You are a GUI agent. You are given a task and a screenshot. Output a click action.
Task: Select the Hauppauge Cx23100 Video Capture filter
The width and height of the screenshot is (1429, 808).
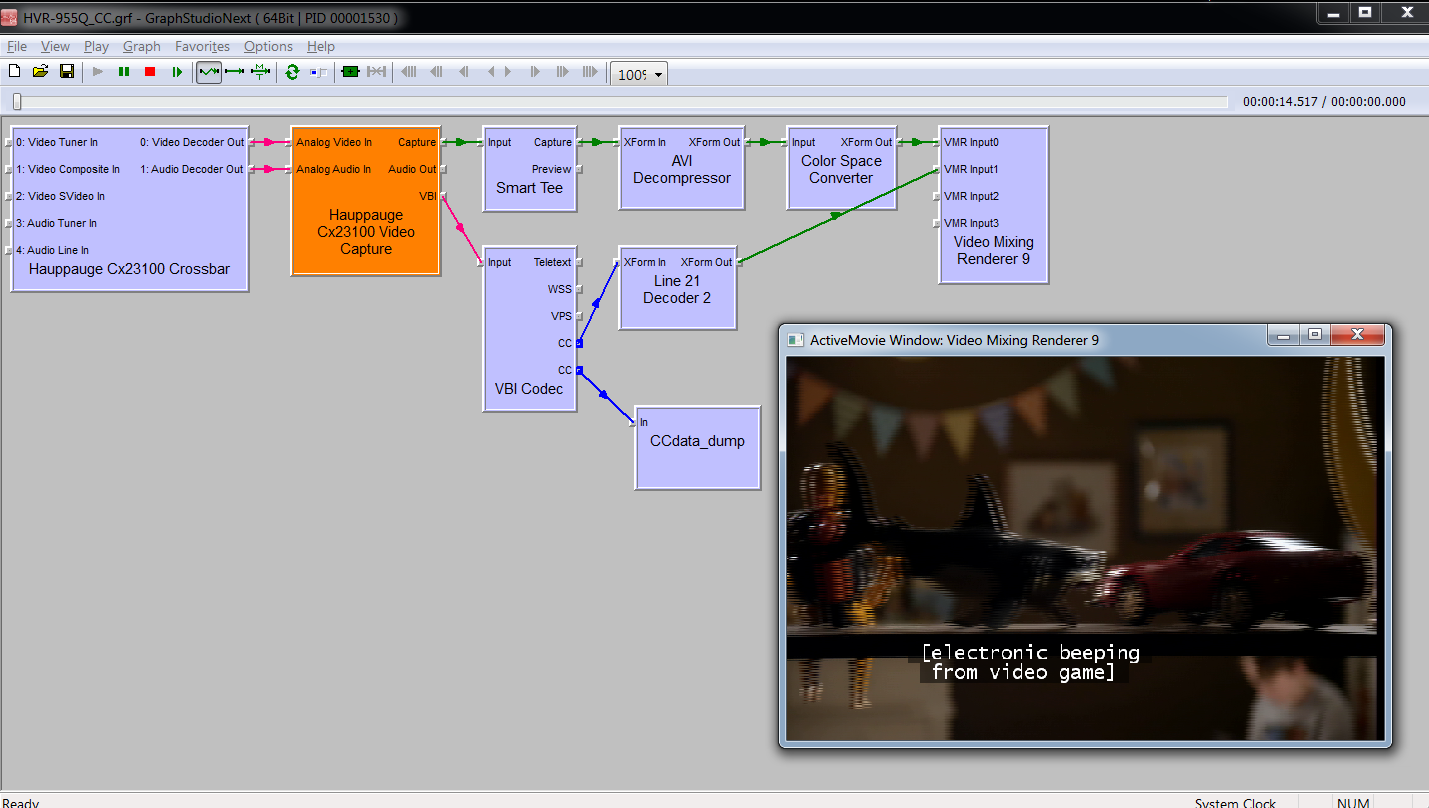coord(365,232)
